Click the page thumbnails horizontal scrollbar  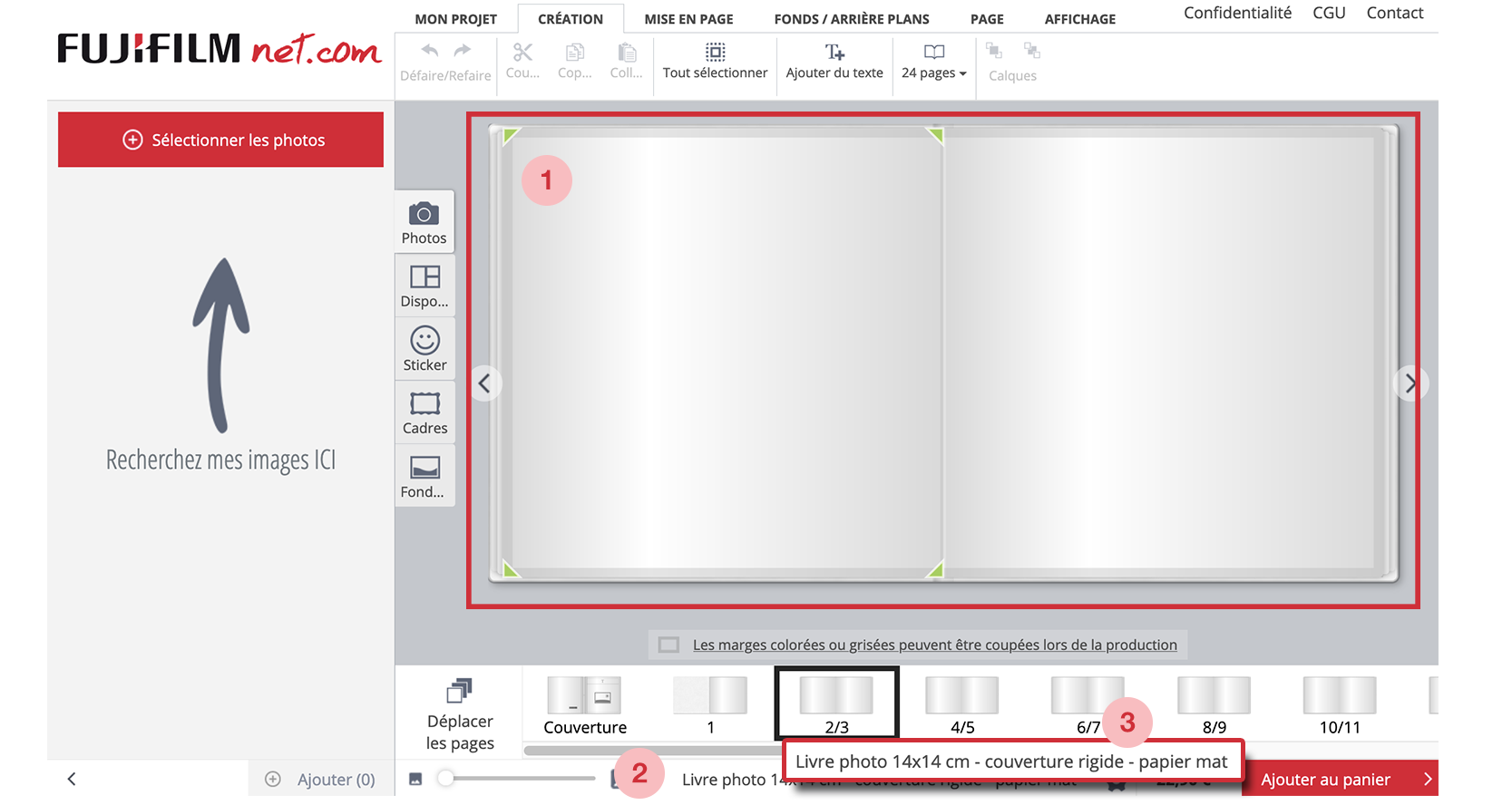click(x=653, y=751)
